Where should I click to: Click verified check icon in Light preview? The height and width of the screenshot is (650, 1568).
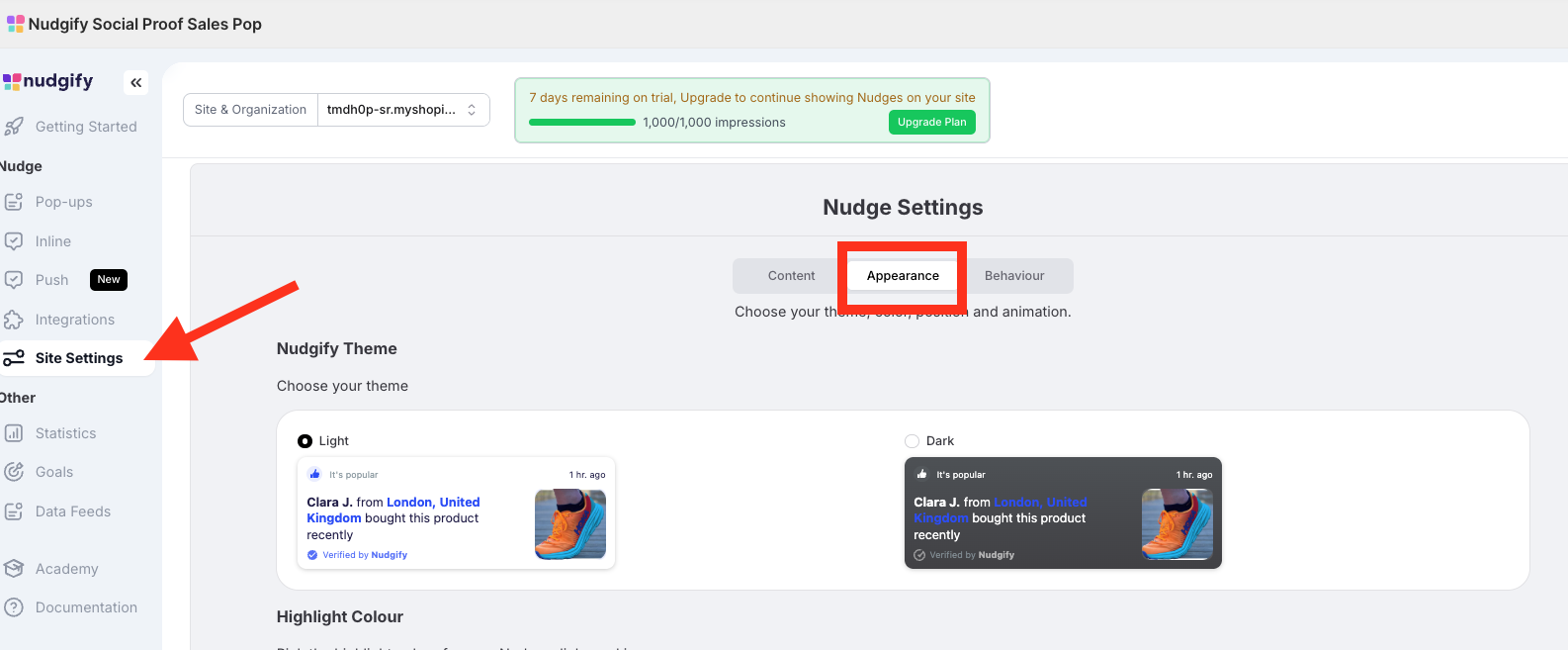click(x=312, y=555)
